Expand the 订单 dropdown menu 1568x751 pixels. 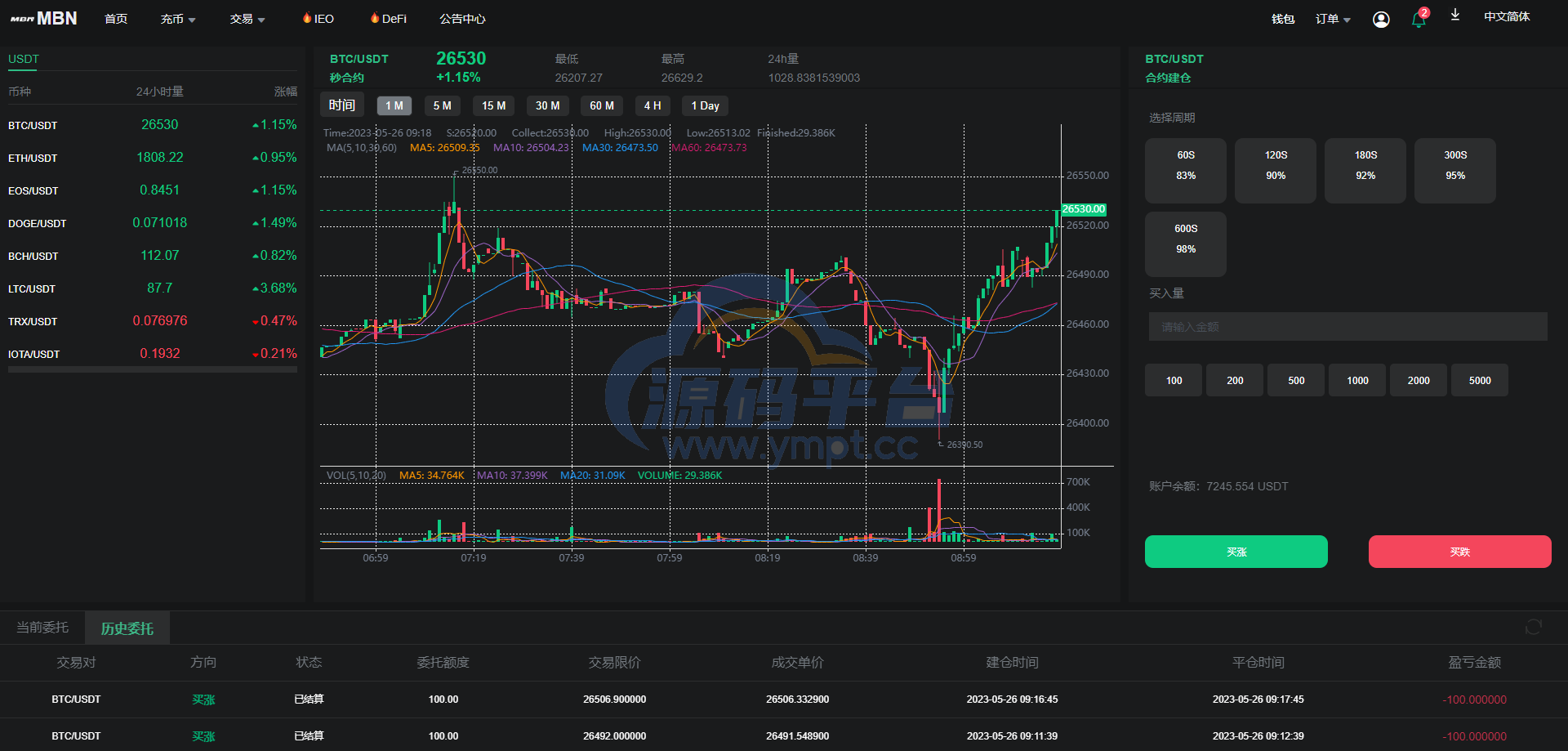pyautogui.click(x=1333, y=19)
